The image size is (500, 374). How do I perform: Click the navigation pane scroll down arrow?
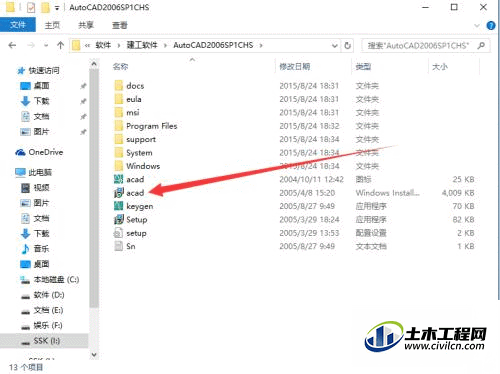click(94, 355)
